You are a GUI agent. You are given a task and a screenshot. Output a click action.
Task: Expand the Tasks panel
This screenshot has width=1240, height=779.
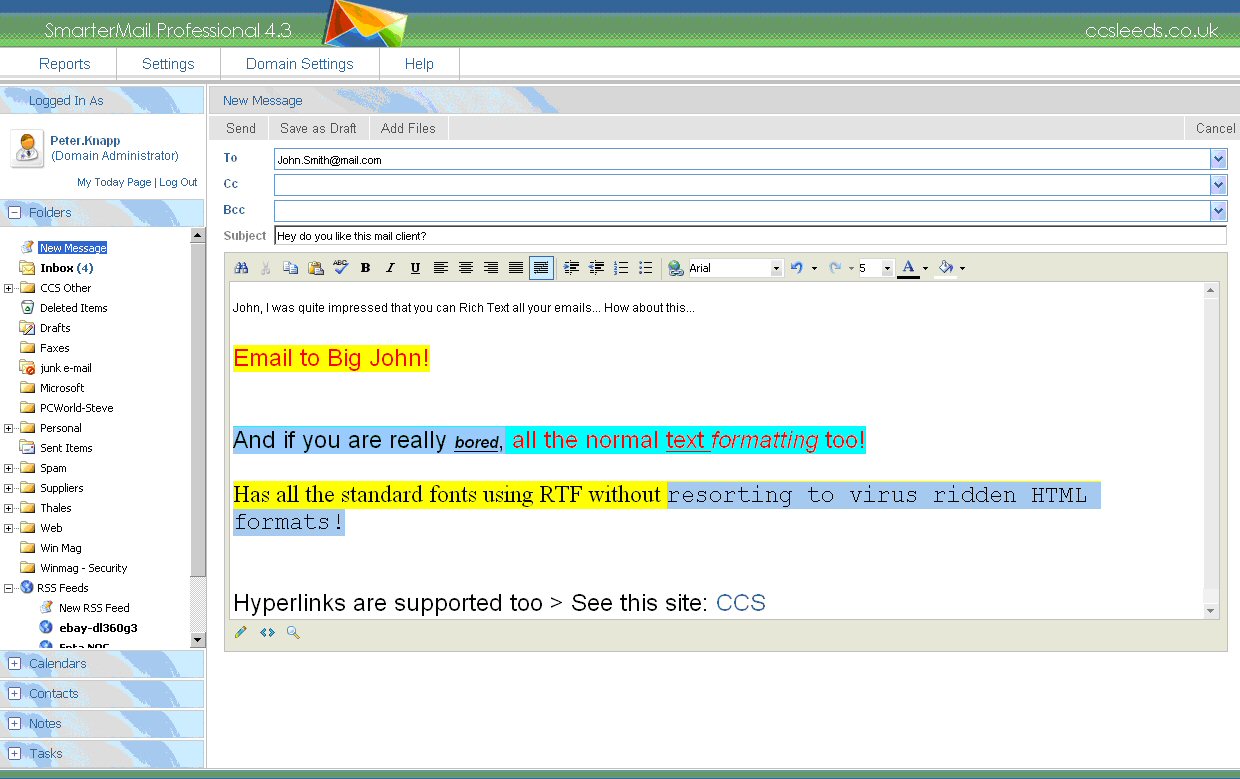(14, 753)
